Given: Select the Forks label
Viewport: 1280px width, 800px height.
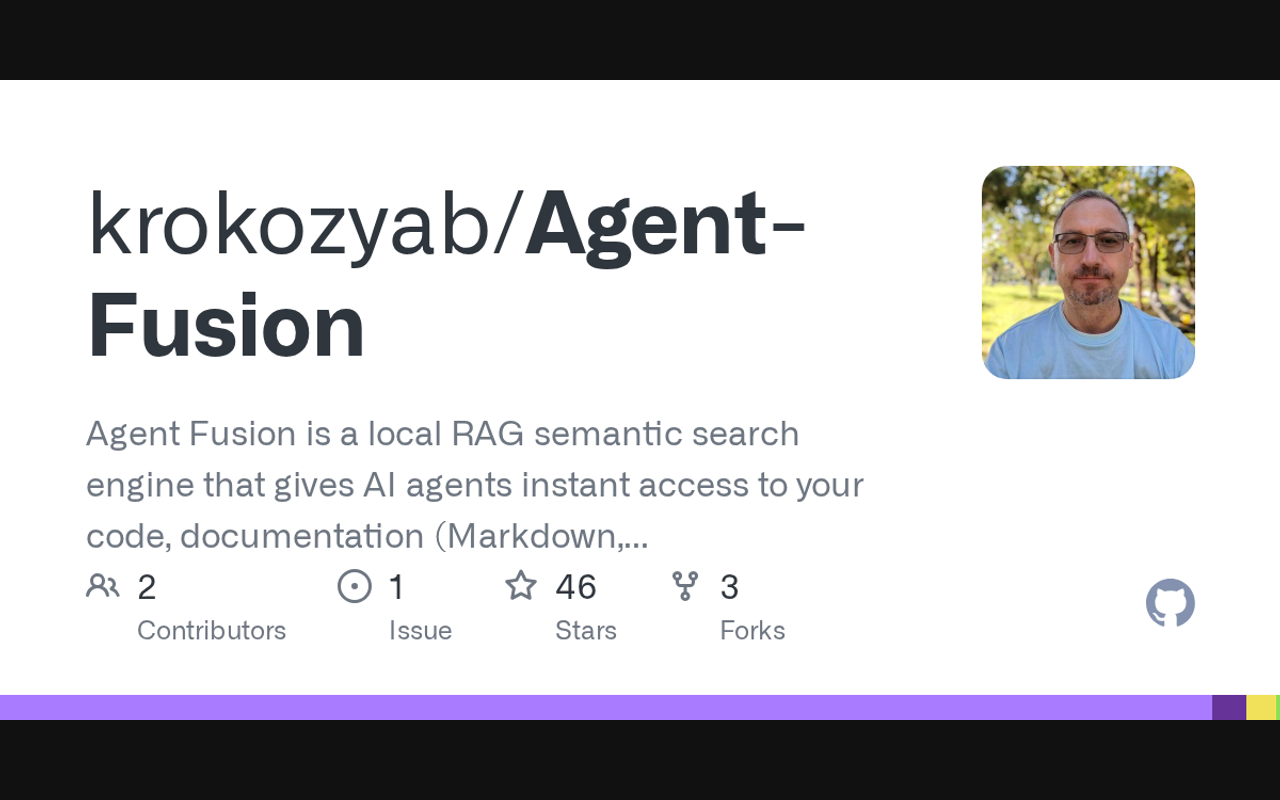Looking at the screenshot, I should click(x=752, y=631).
